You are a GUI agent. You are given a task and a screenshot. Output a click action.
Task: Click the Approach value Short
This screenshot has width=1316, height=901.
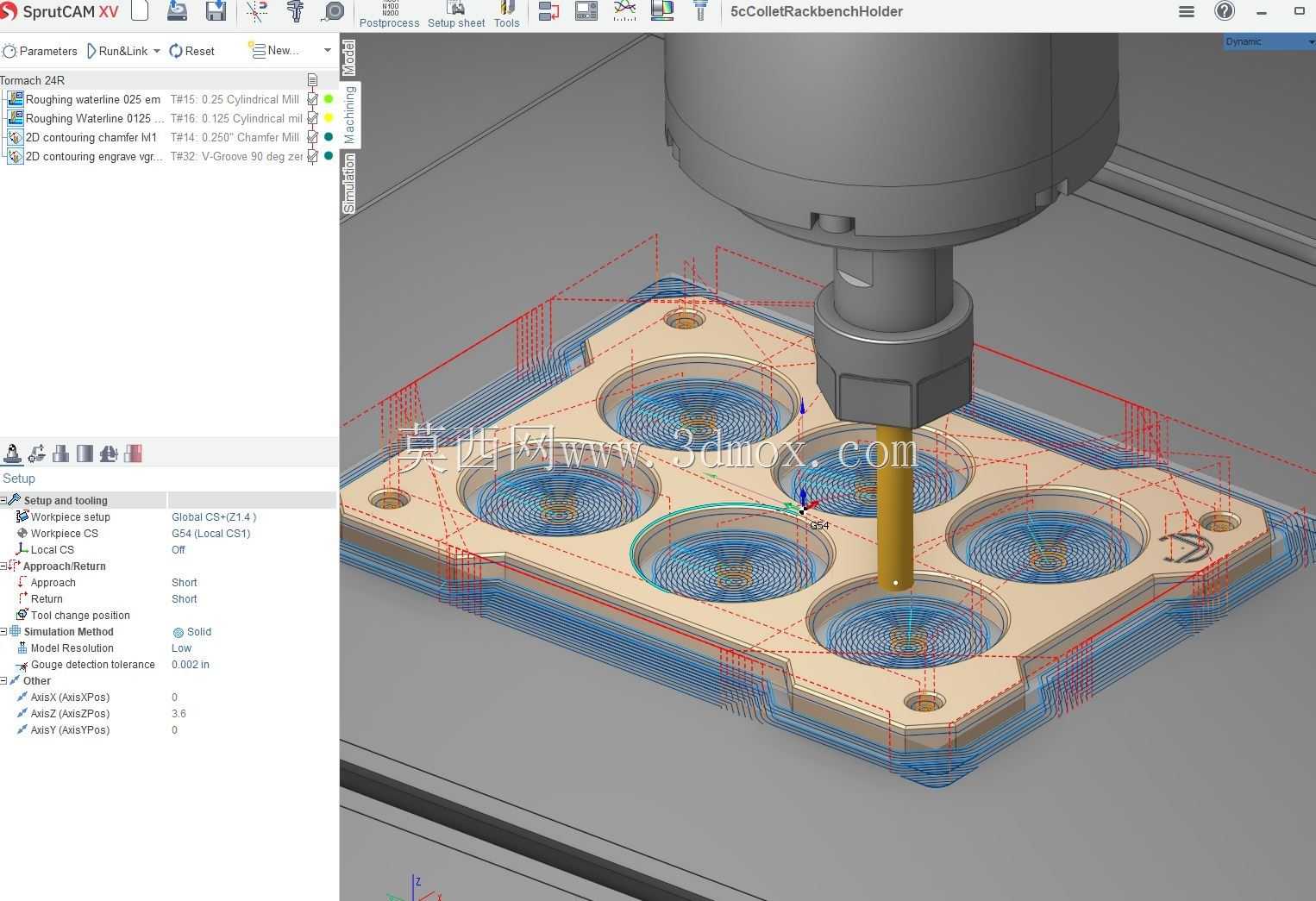(185, 582)
